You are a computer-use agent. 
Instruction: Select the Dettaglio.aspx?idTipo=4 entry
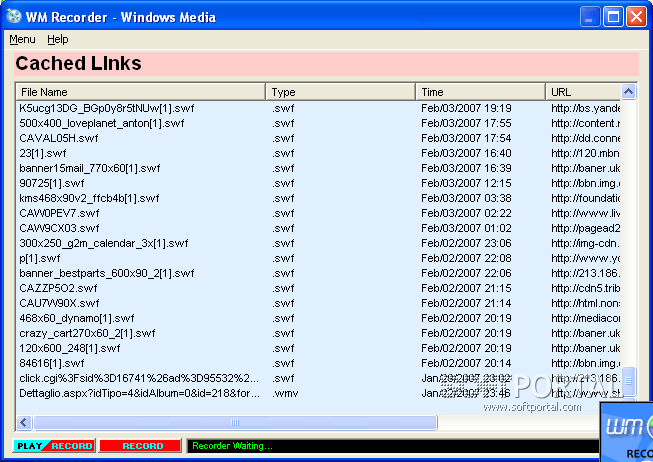(x=140, y=393)
